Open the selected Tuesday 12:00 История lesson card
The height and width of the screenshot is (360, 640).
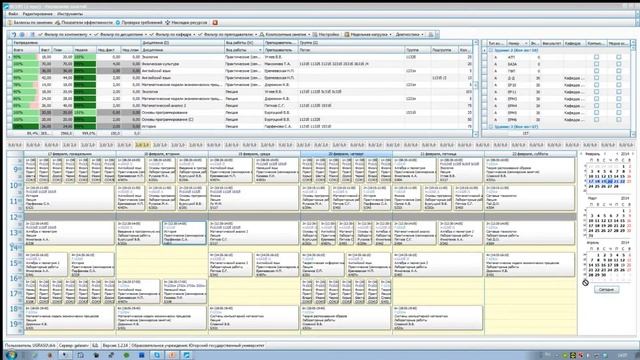pyautogui.click(x=184, y=233)
